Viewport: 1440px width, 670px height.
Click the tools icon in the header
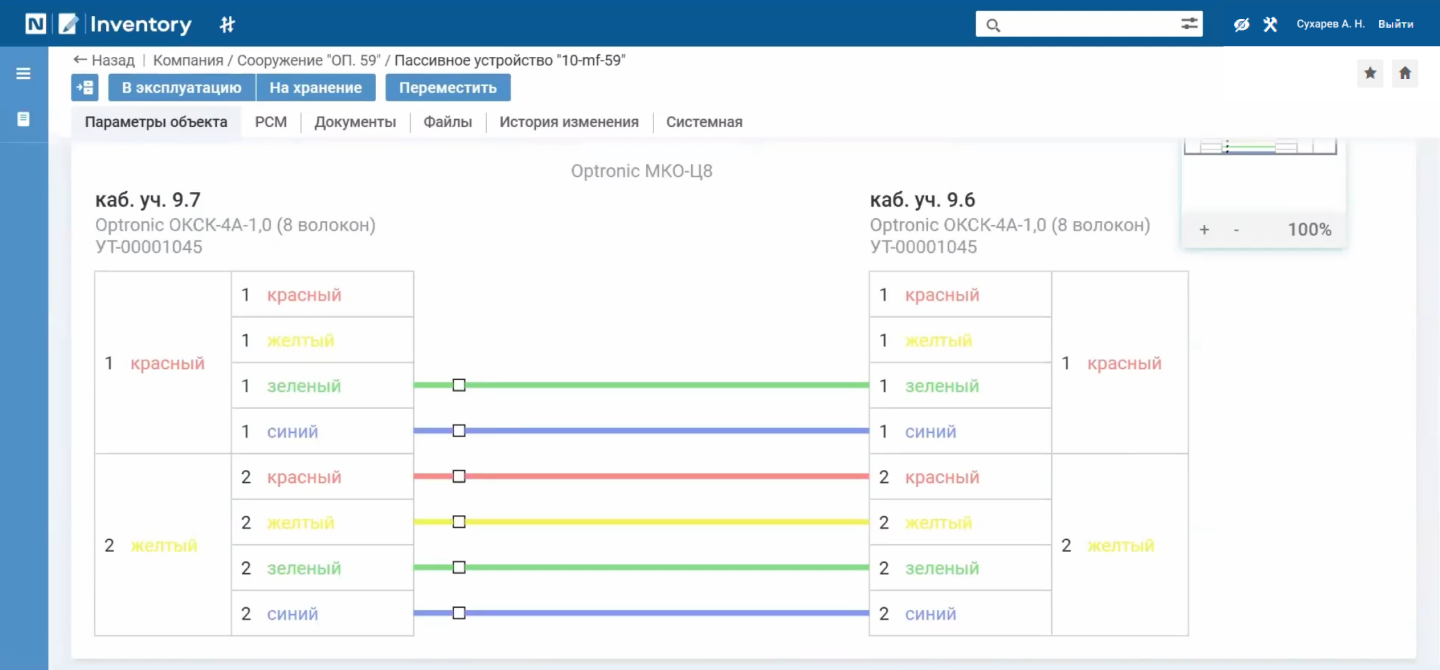click(1270, 24)
